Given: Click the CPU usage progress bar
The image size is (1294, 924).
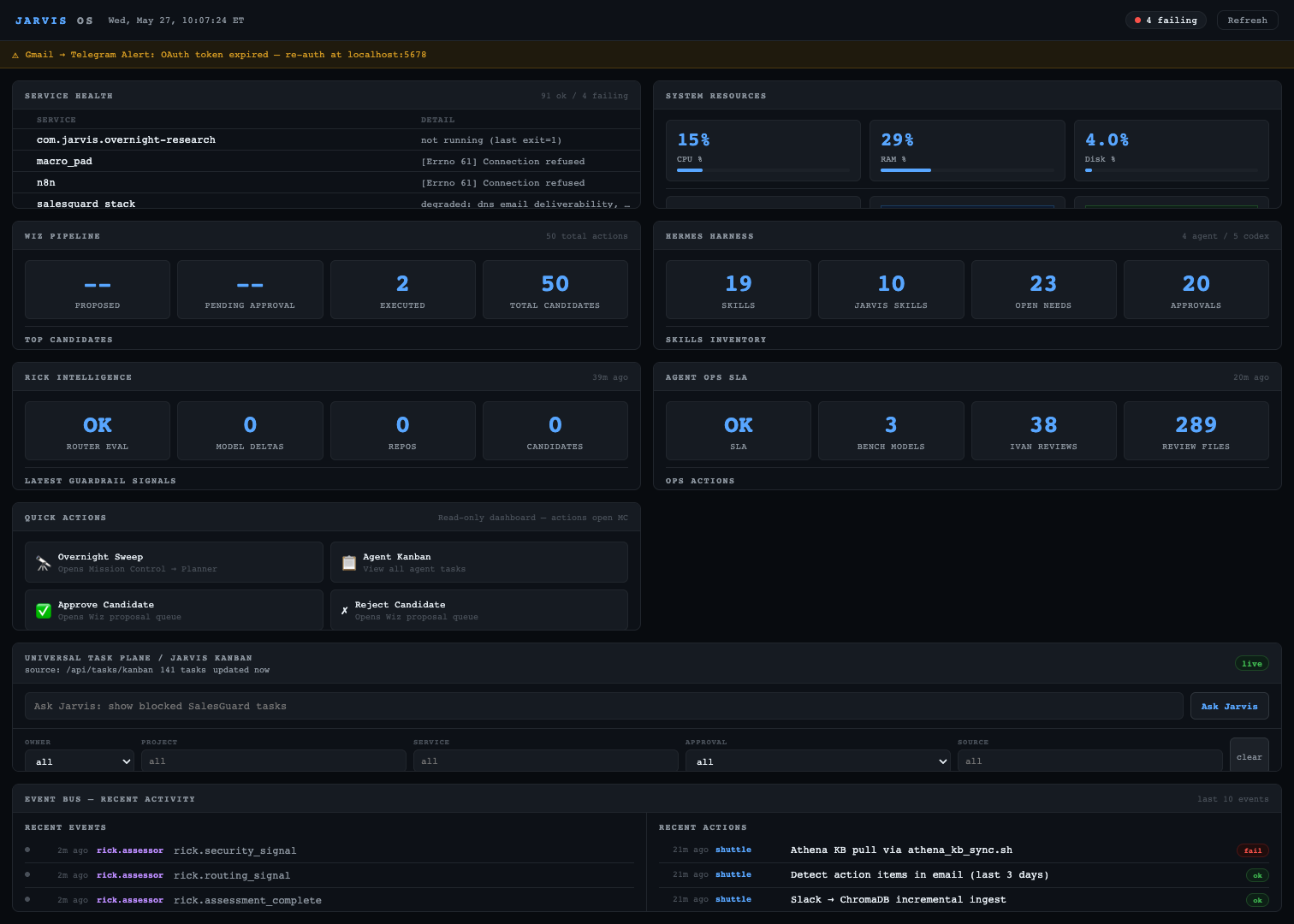Looking at the screenshot, I should coord(763,170).
